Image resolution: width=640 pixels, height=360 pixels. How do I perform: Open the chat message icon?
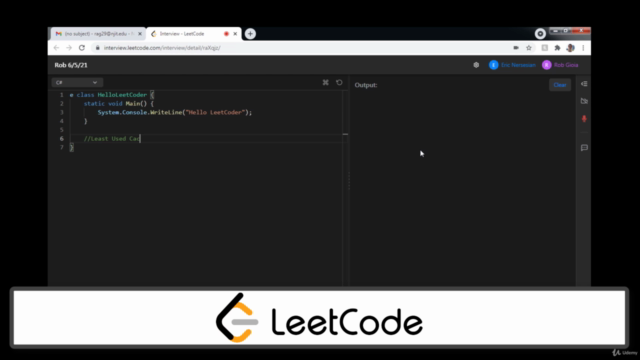[x=584, y=148]
